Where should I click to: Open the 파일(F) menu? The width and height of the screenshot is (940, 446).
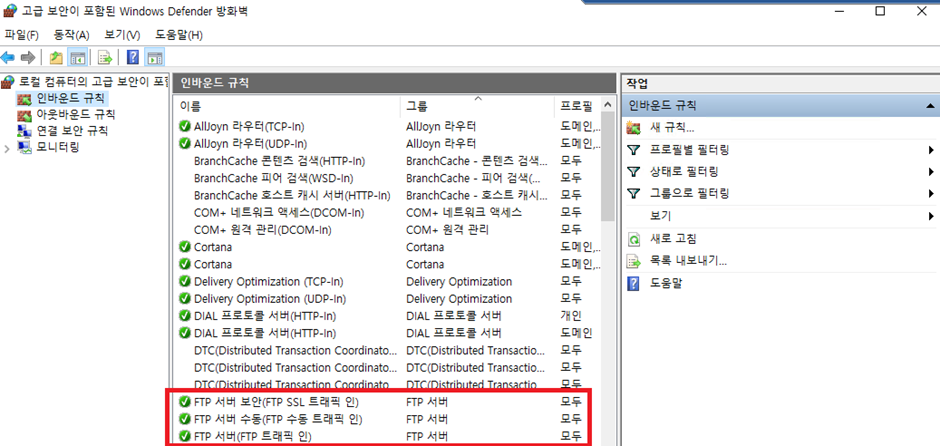(x=21, y=35)
